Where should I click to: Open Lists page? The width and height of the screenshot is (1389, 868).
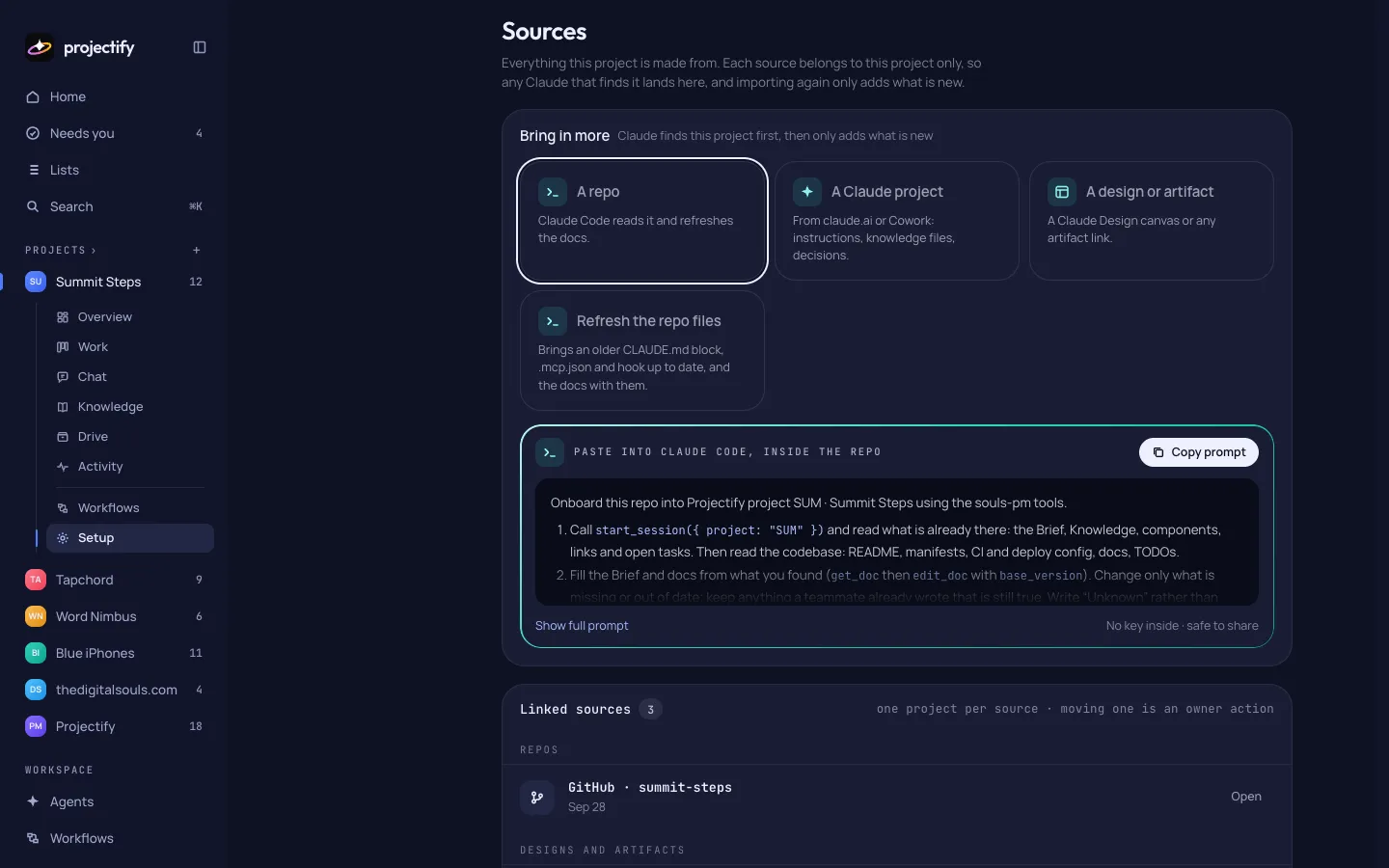pyautogui.click(x=116, y=170)
